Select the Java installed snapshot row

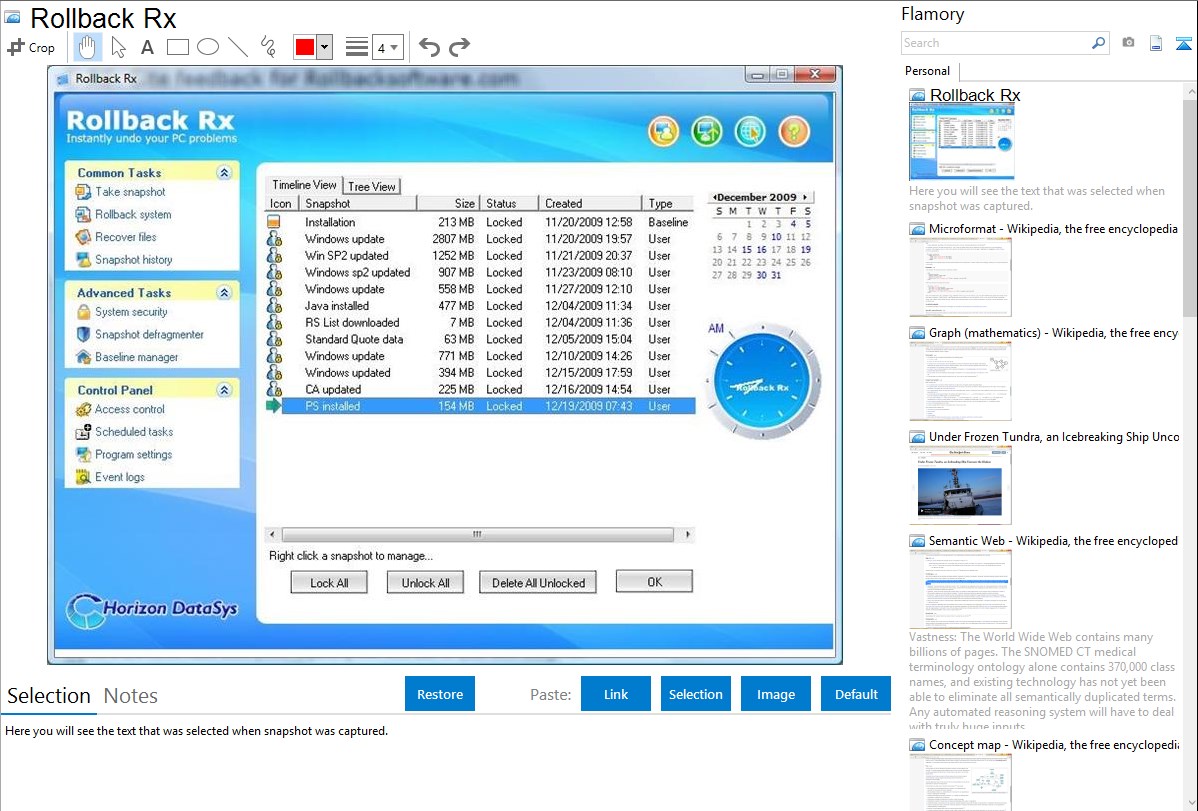[x=480, y=306]
